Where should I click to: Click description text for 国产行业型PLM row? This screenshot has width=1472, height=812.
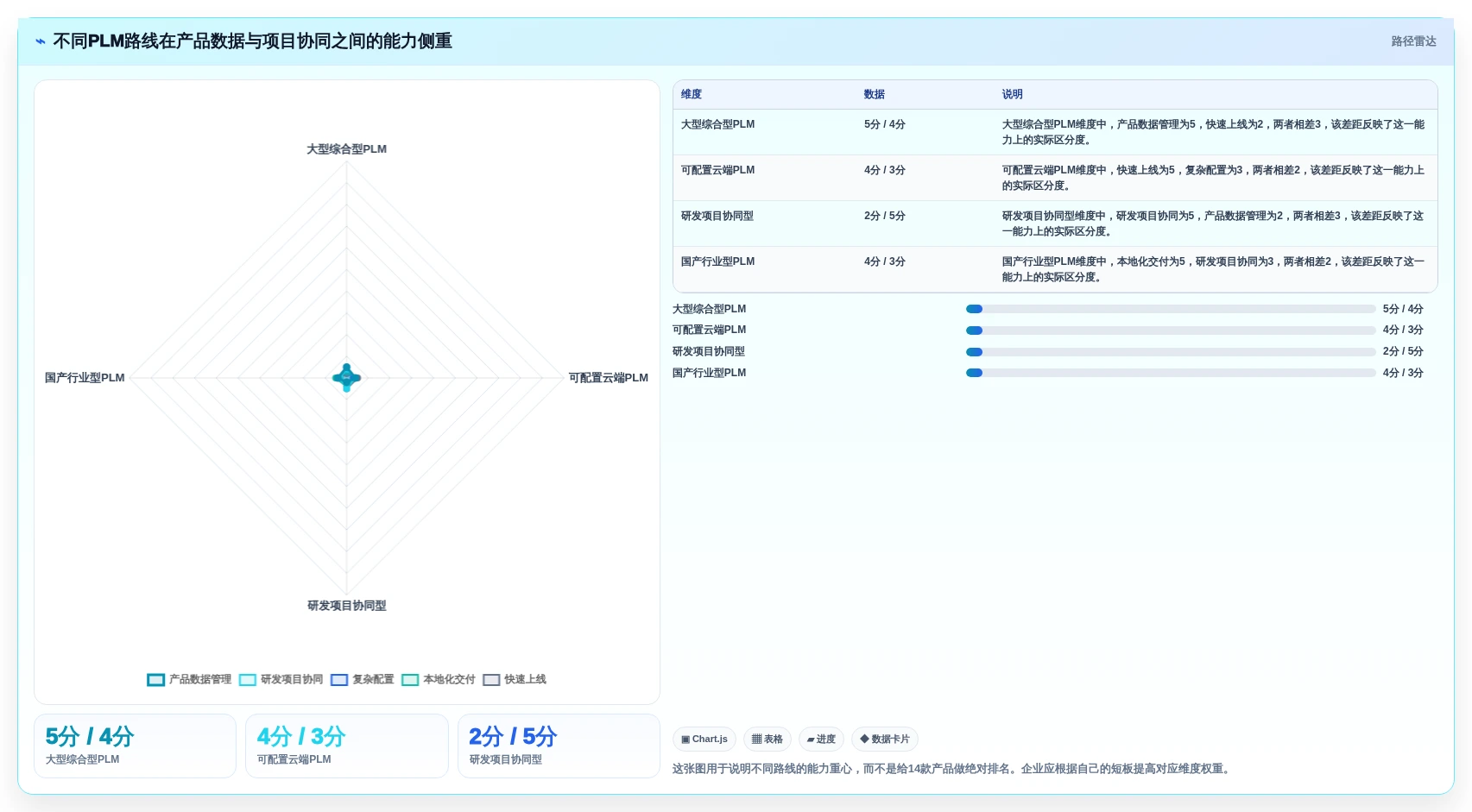tap(1213, 269)
